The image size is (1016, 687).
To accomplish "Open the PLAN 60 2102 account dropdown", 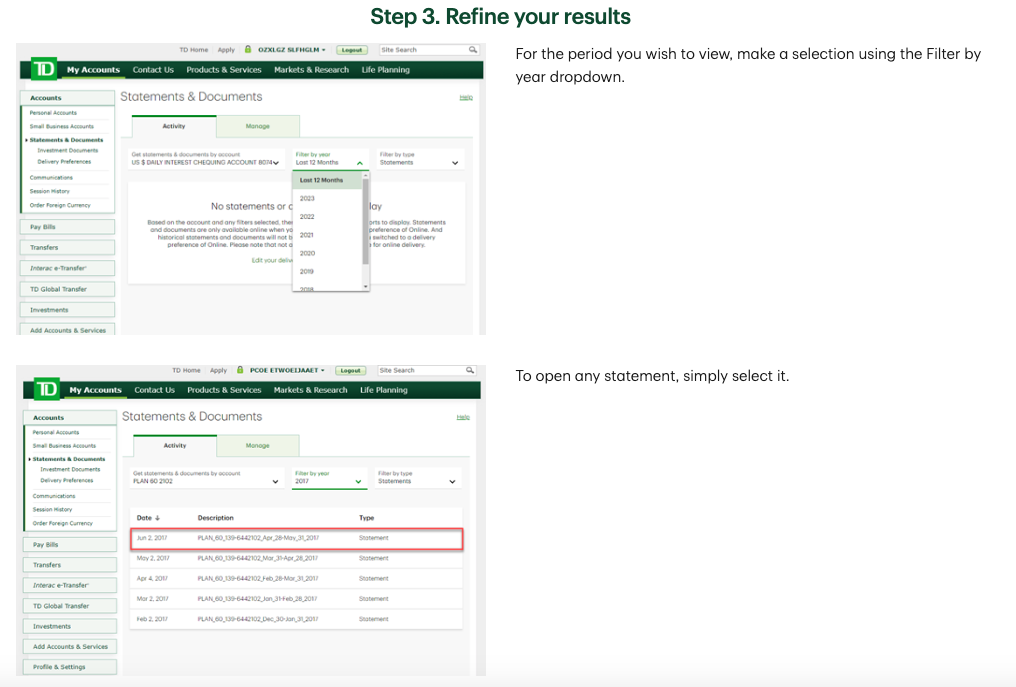I will (207, 478).
